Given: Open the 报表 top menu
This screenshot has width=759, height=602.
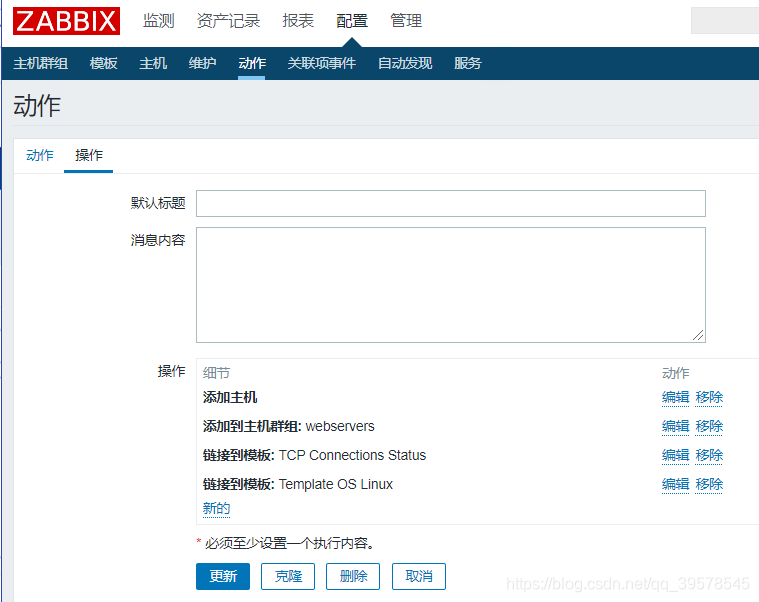Looking at the screenshot, I should 298,21.
